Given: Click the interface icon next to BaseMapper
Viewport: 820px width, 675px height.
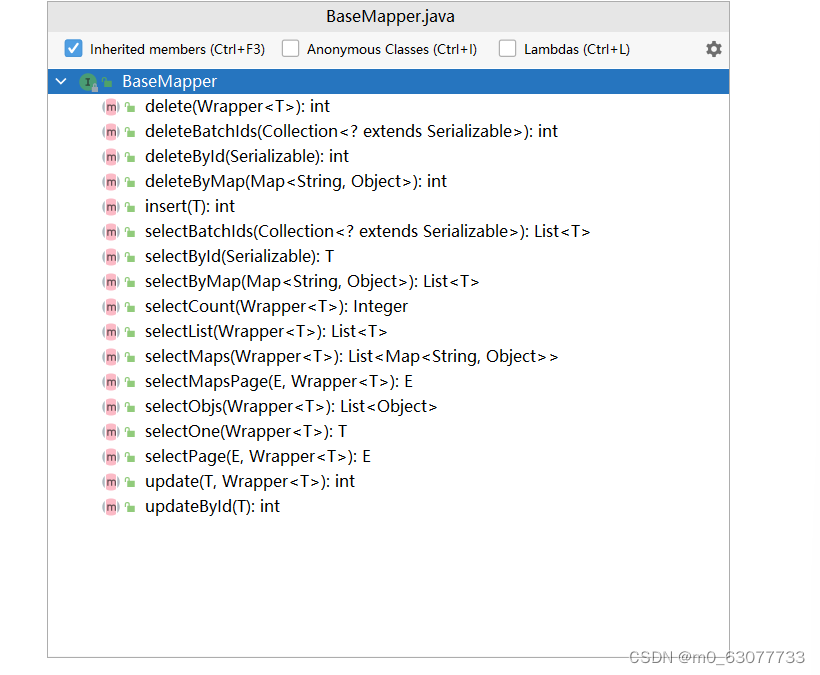Looking at the screenshot, I should 89,81.
